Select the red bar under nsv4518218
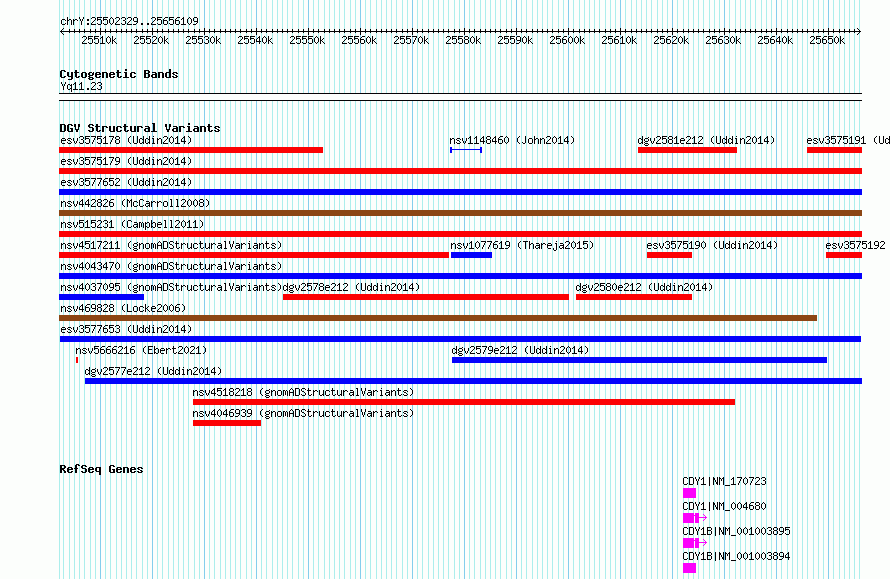This screenshot has width=890, height=579. pyautogui.click(x=464, y=402)
